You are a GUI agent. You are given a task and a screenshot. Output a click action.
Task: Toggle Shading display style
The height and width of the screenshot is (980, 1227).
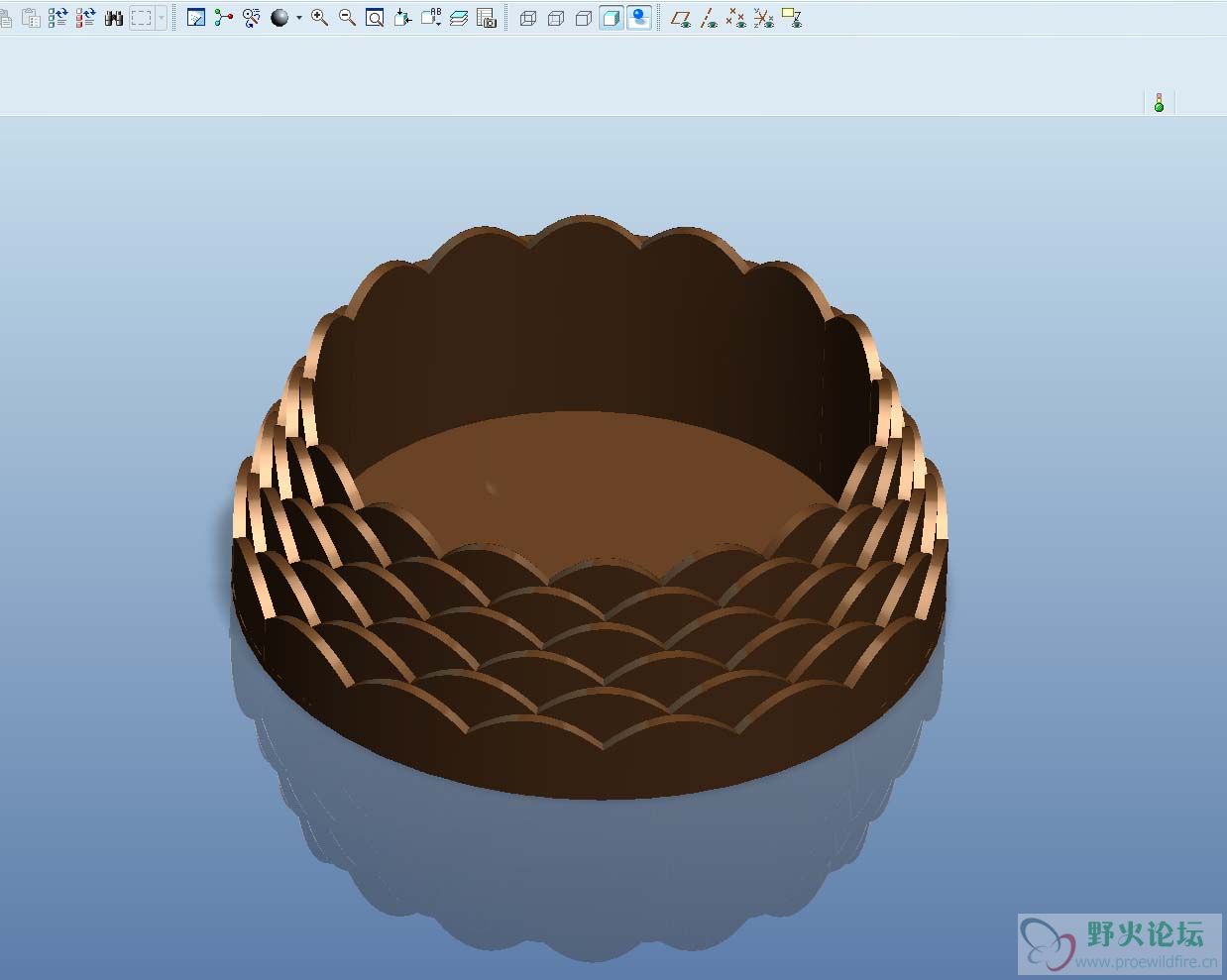[612, 18]
